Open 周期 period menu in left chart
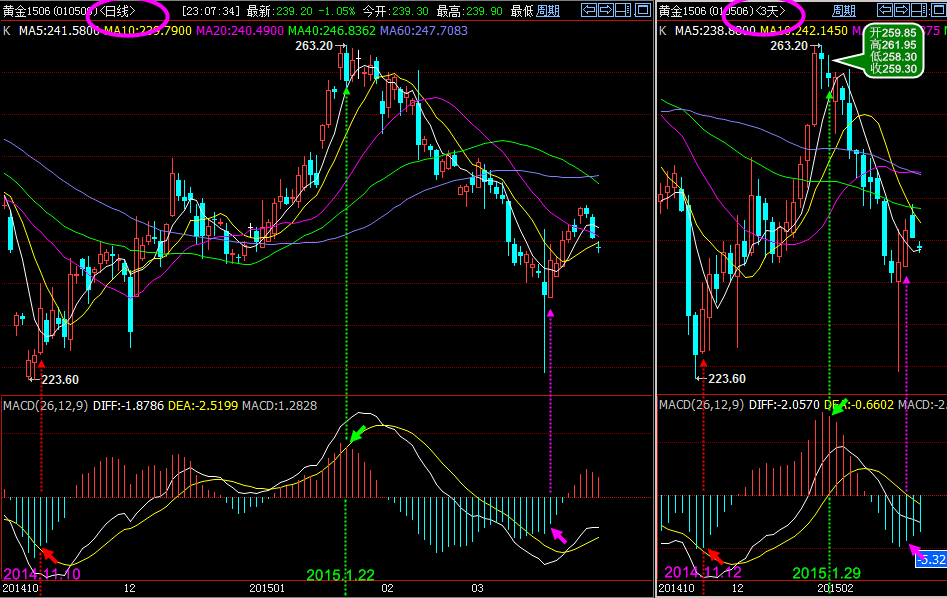Screen dimensions: 947x598 548,10
